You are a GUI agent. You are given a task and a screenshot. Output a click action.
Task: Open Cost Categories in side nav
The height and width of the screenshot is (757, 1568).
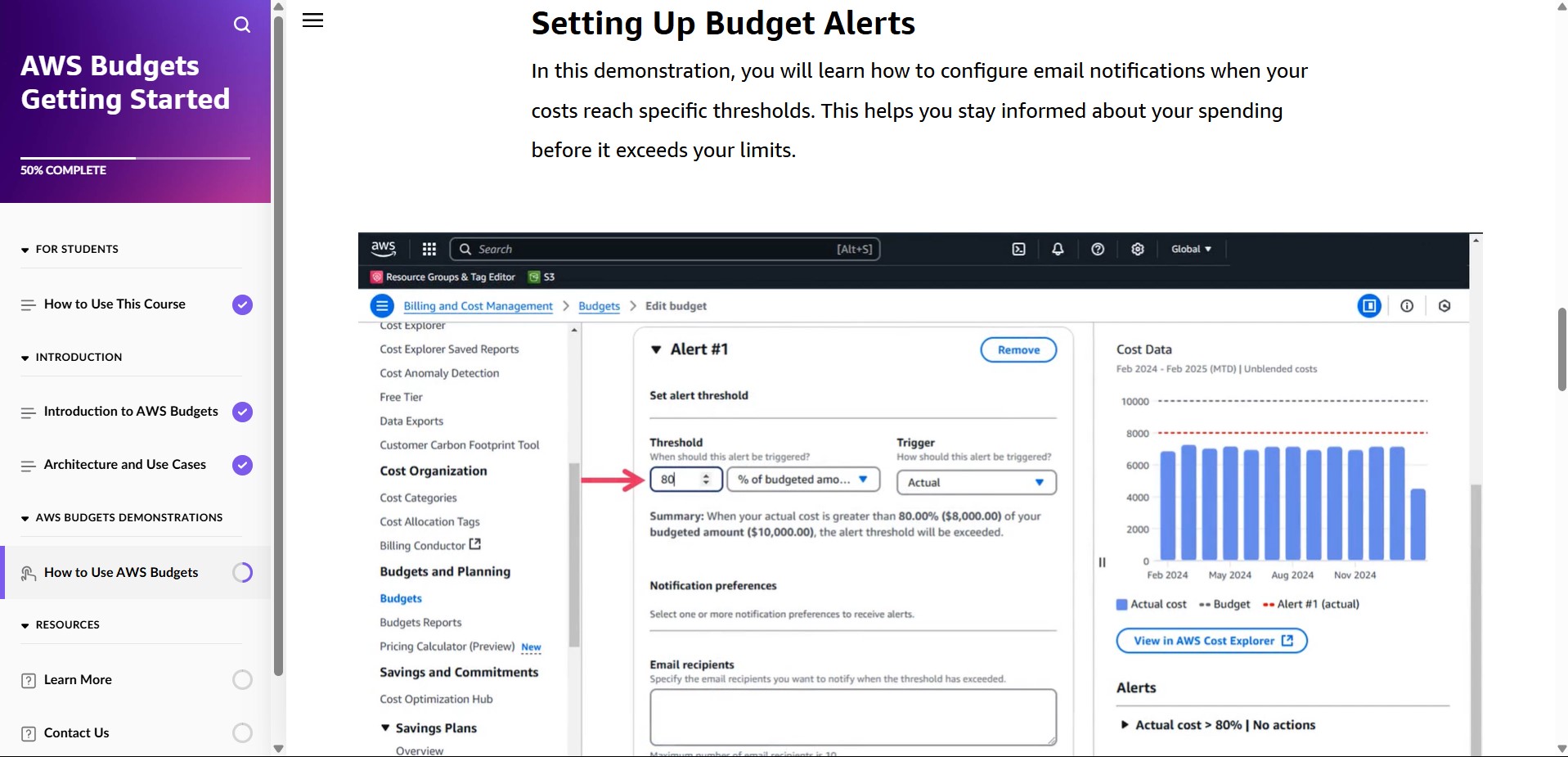click(418, 498)
